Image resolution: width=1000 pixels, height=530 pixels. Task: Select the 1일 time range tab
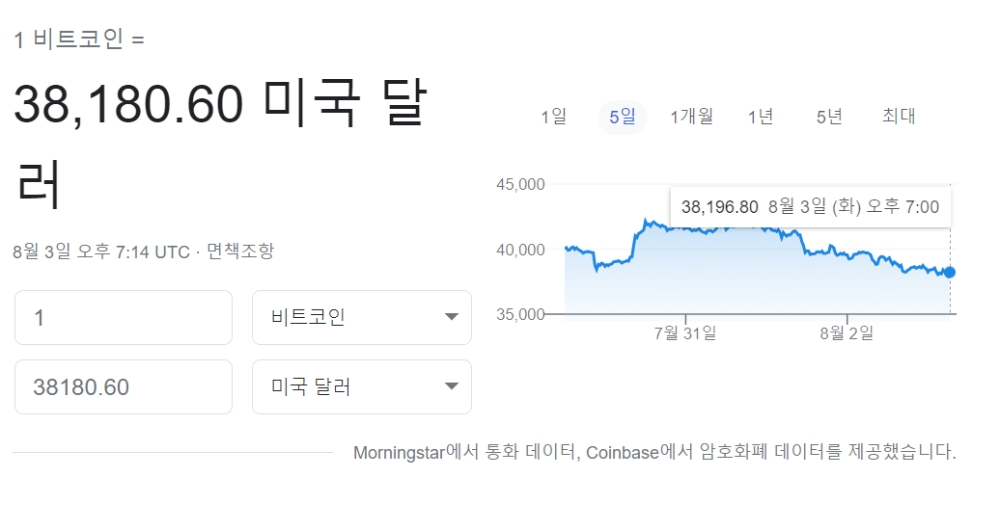pyautogui.click(x=554, y=117)
